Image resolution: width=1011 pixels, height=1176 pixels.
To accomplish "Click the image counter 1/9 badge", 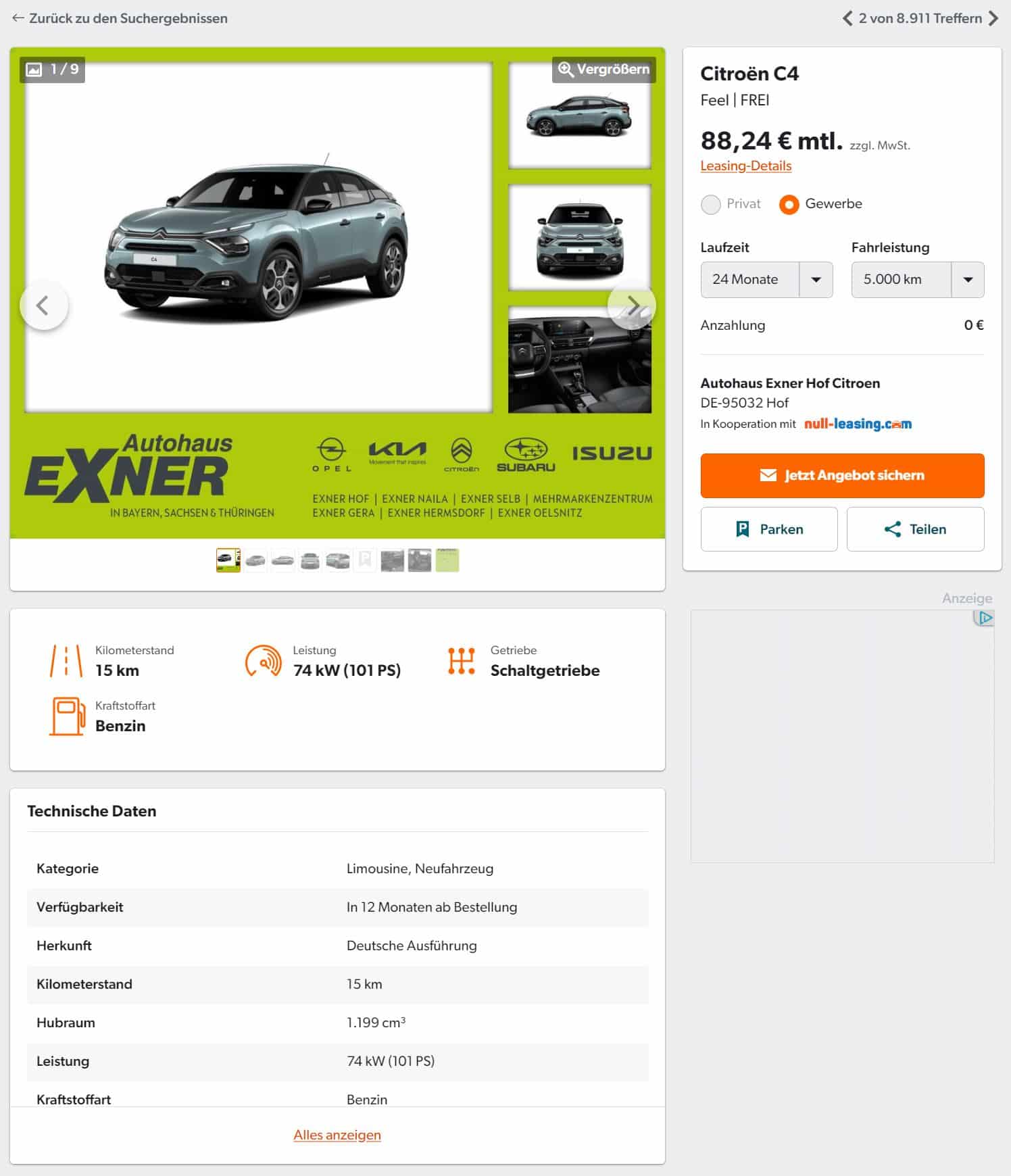I will point(53,69).
